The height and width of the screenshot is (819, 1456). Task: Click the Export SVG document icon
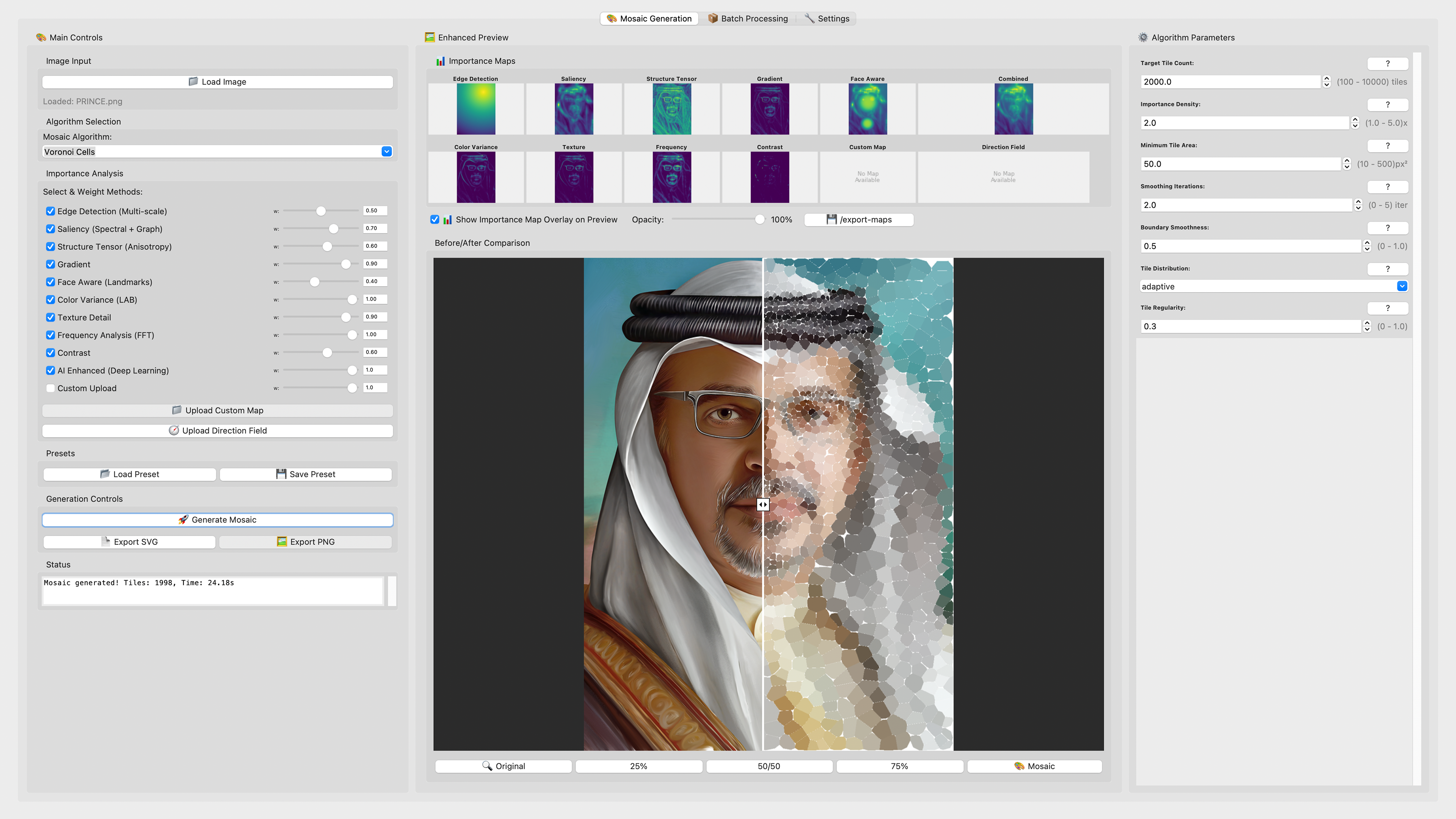tap(105, 541)
